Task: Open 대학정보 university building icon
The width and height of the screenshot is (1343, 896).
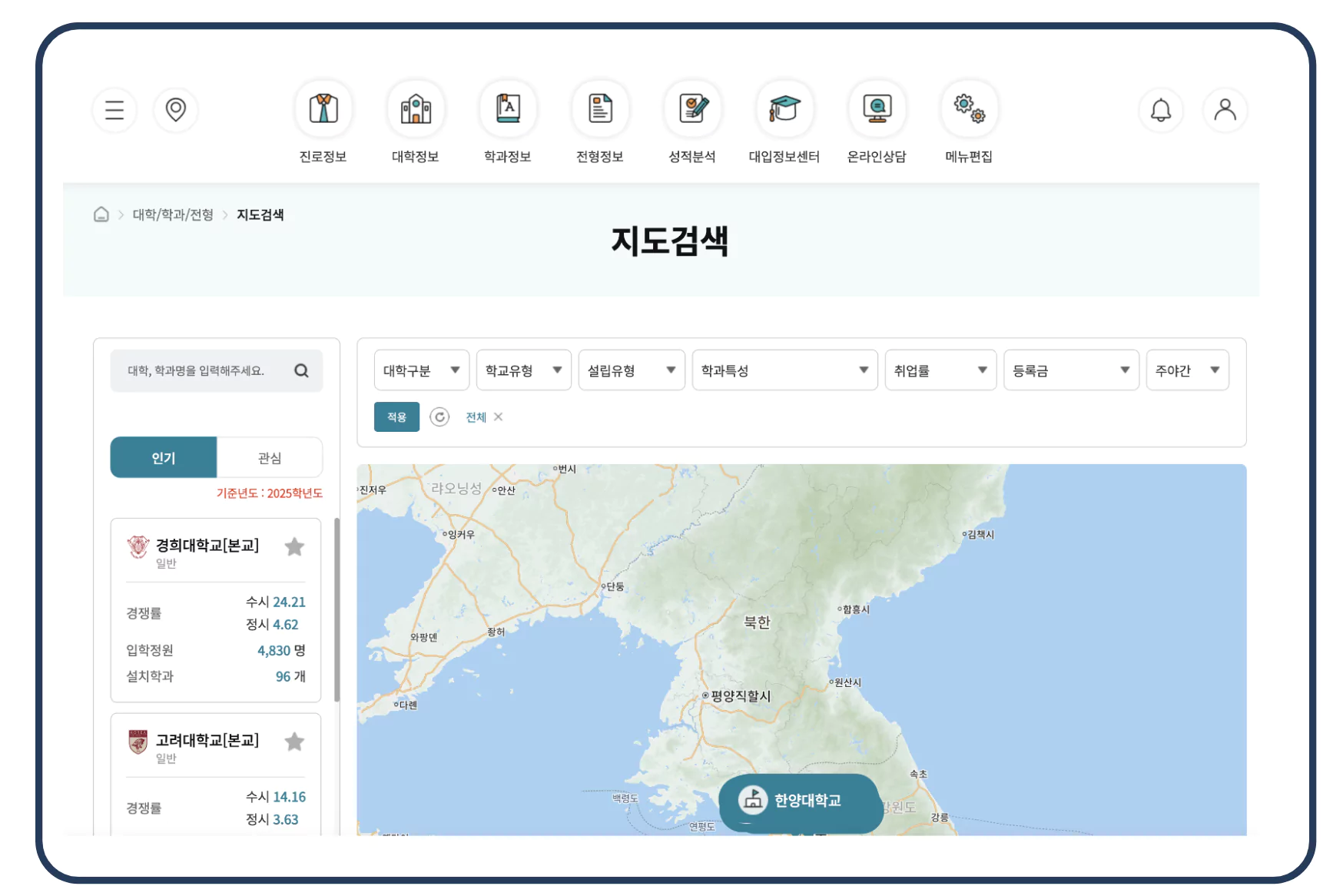Action: point(416,108)
